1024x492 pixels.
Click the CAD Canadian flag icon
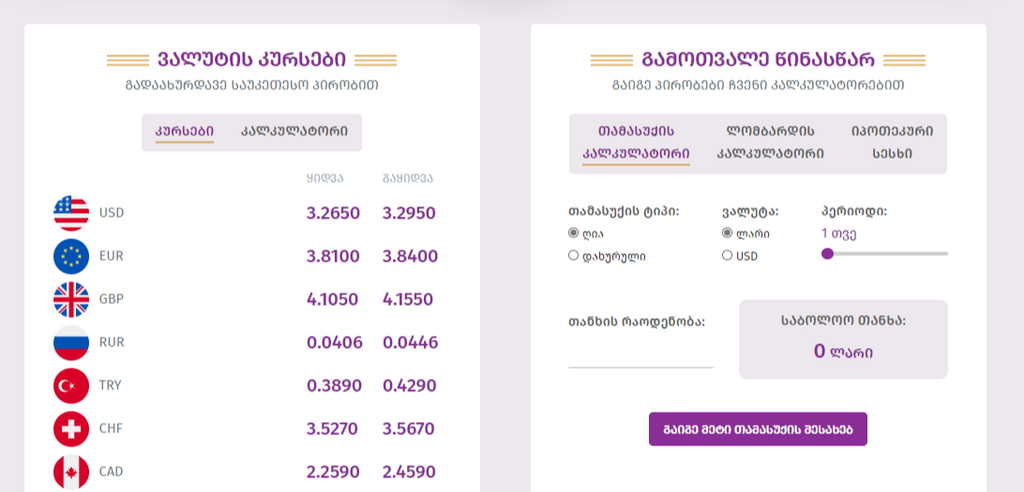click(x=71, y=471)
